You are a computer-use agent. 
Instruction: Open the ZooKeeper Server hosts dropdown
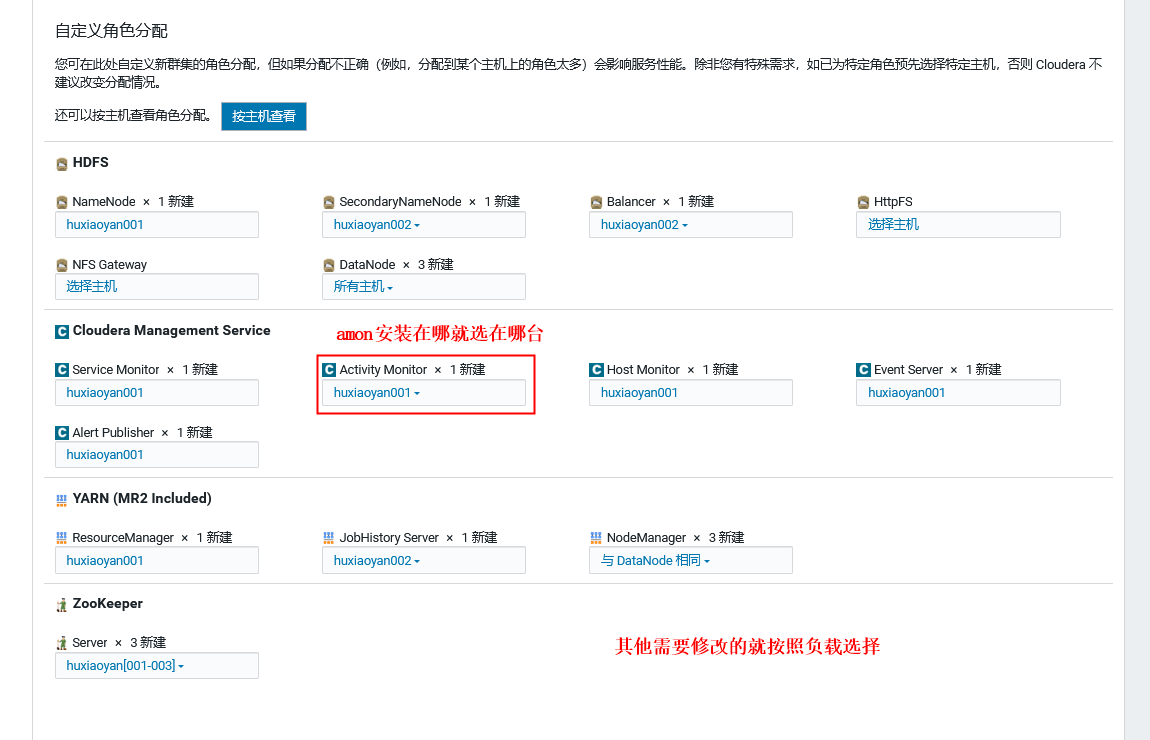click(156, 665)
